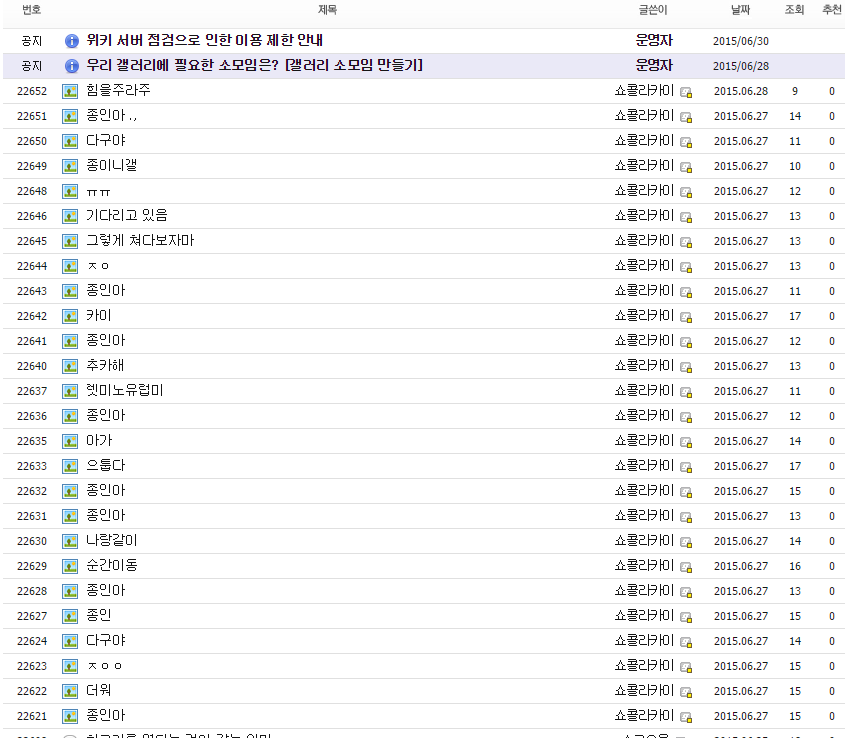This screenshot has width=852, height=738.
Task: Click the gallog icon beside author in row 22623
Action: pyautogui.click(x=686, y=667)
